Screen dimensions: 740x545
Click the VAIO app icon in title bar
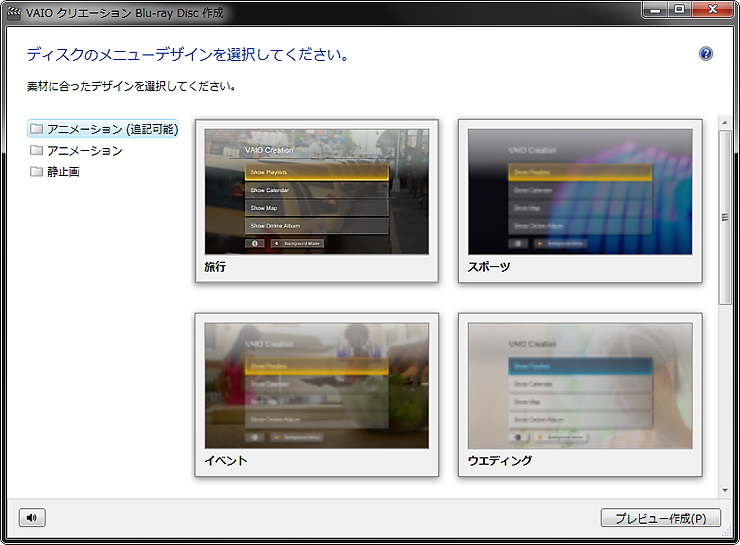14,13
